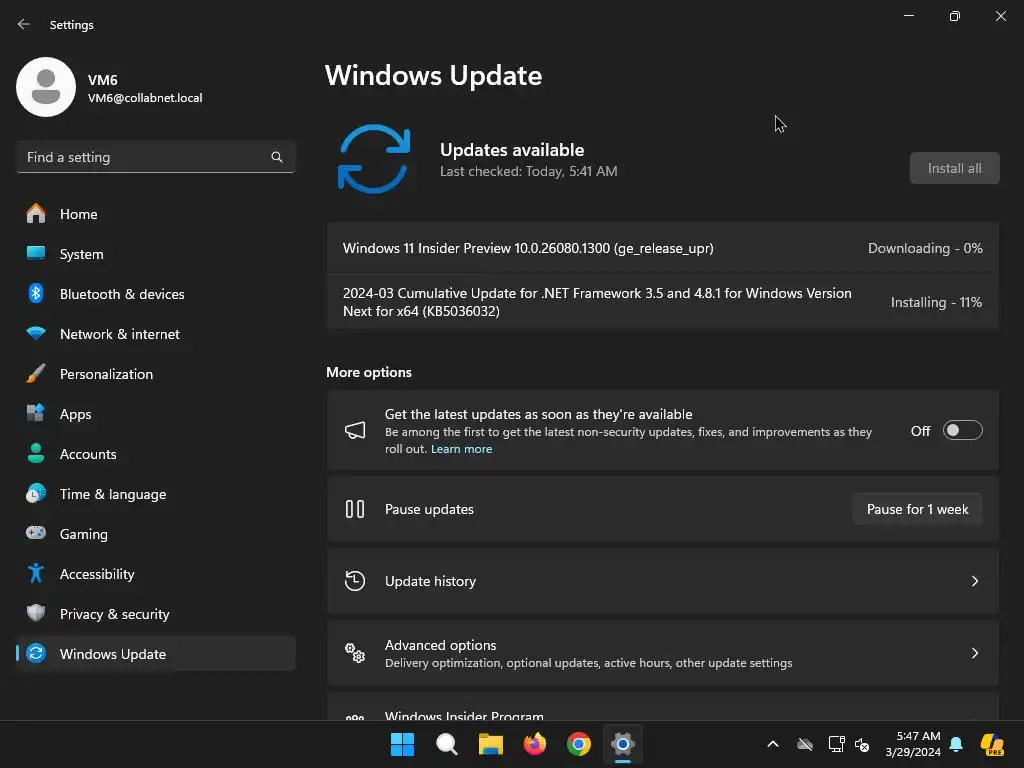Select Accessibility in the sidebar
The image size is (1024, 768).
click(x=155, y=573)
